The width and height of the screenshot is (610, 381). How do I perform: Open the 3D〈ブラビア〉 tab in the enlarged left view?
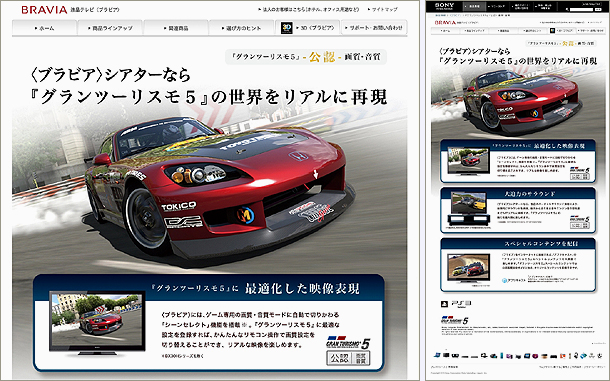coord(307,28)
